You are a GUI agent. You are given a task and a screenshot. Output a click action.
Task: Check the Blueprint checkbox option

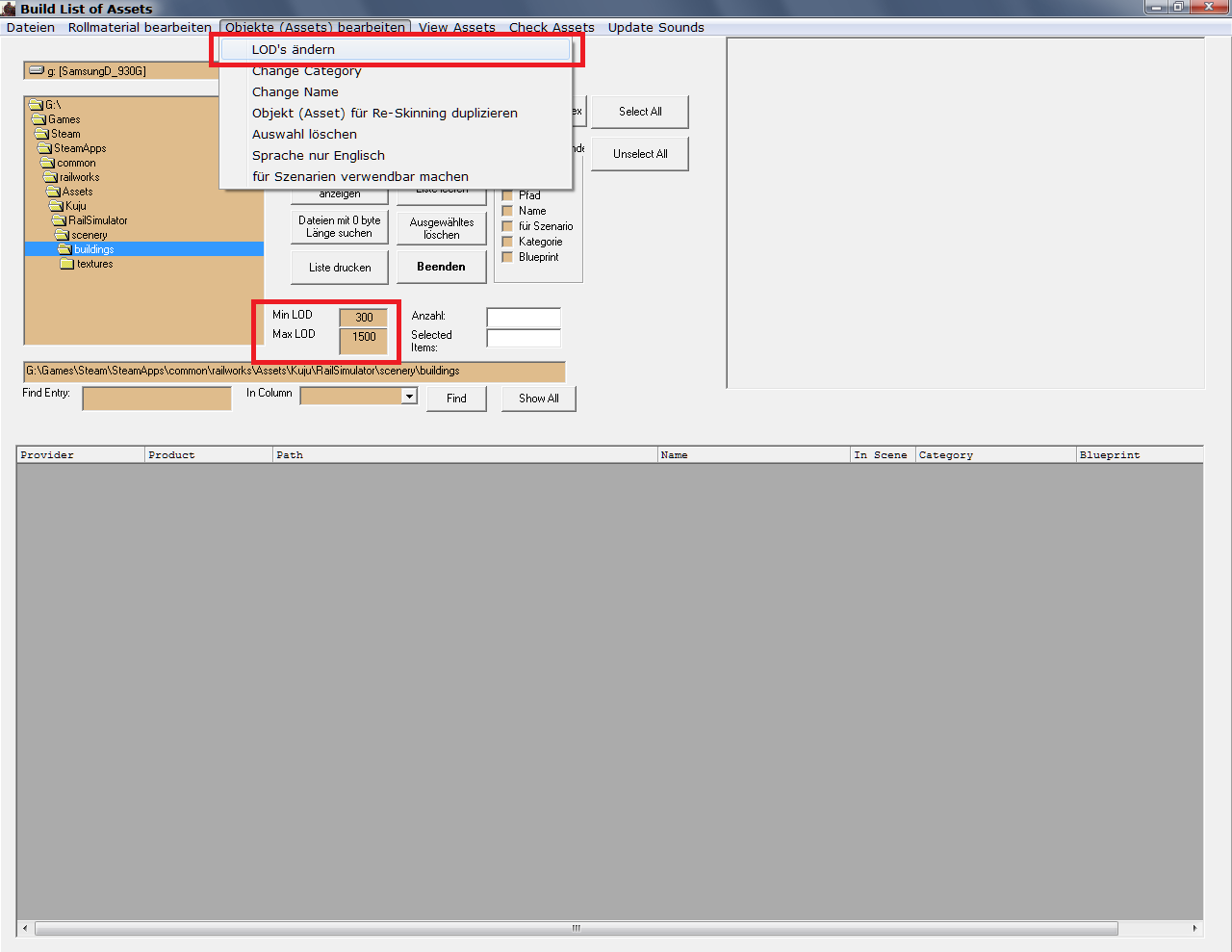point(507,257)
